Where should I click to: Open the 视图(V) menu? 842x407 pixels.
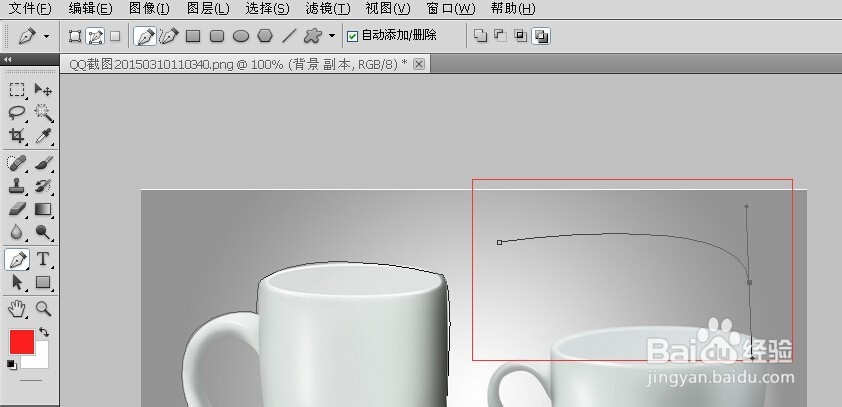pyautogui.click(x=388, y=8)
